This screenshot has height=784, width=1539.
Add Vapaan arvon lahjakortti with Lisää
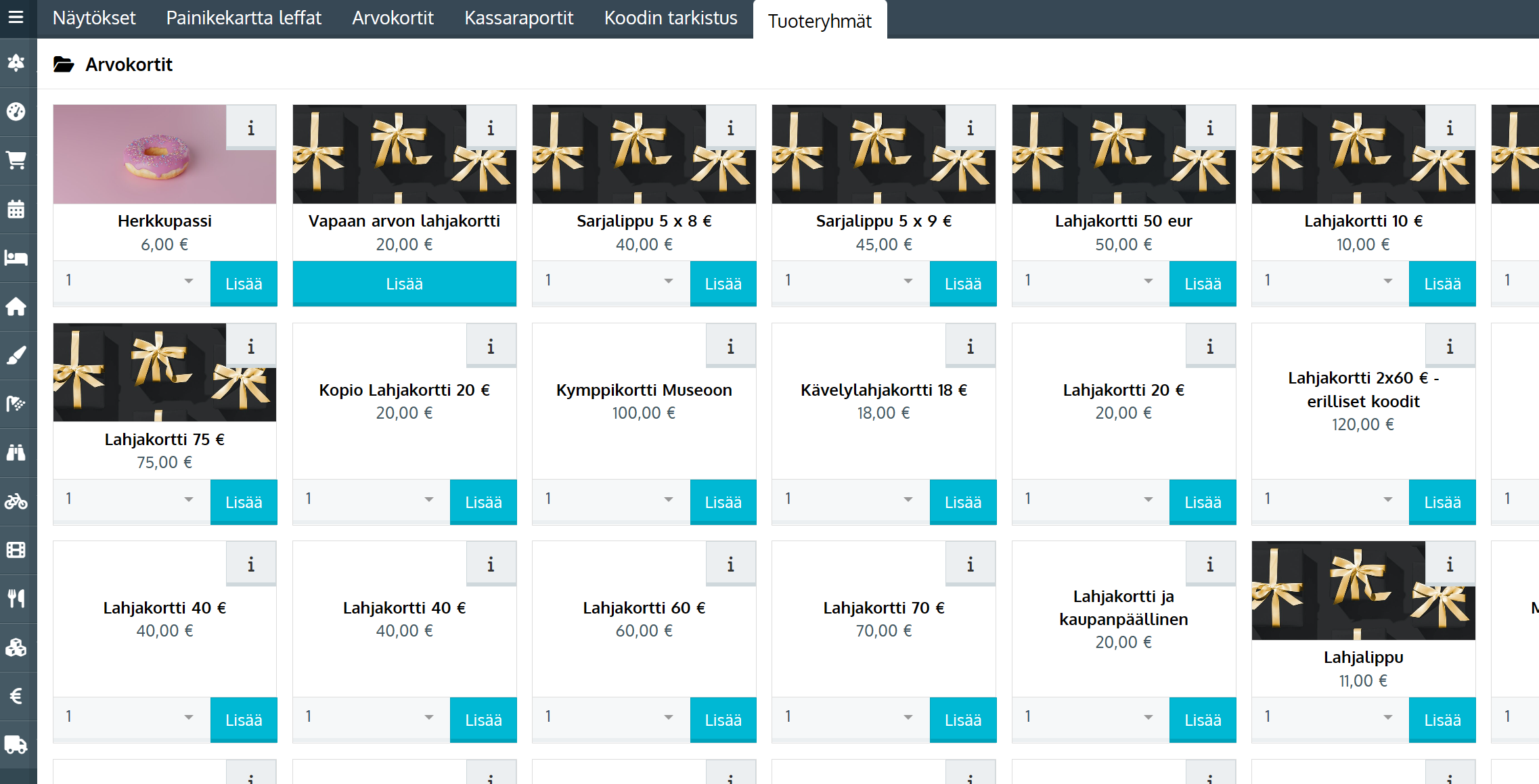[404, 283]
